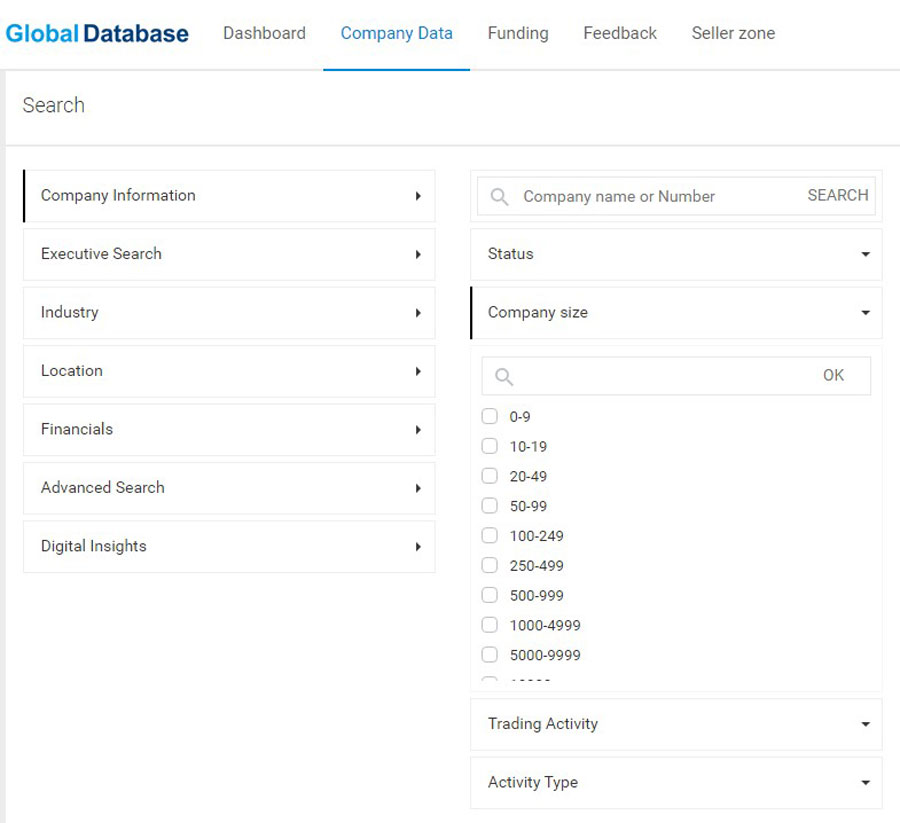Navigate to the Seller zone tab

[x=733, y=33]
